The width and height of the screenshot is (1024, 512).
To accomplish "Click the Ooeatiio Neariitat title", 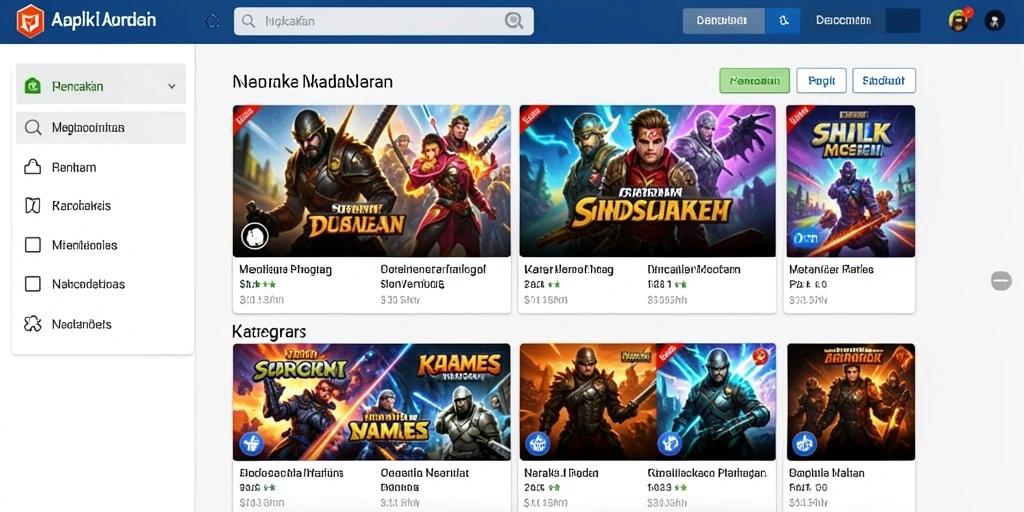I will (424, 472).
